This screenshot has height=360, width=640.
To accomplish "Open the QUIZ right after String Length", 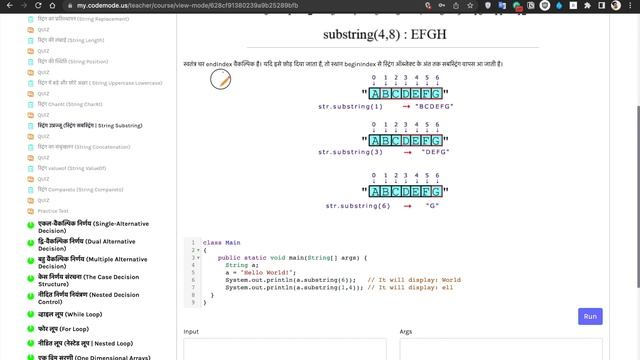I will pyautogui.click(x=43, y=51).
